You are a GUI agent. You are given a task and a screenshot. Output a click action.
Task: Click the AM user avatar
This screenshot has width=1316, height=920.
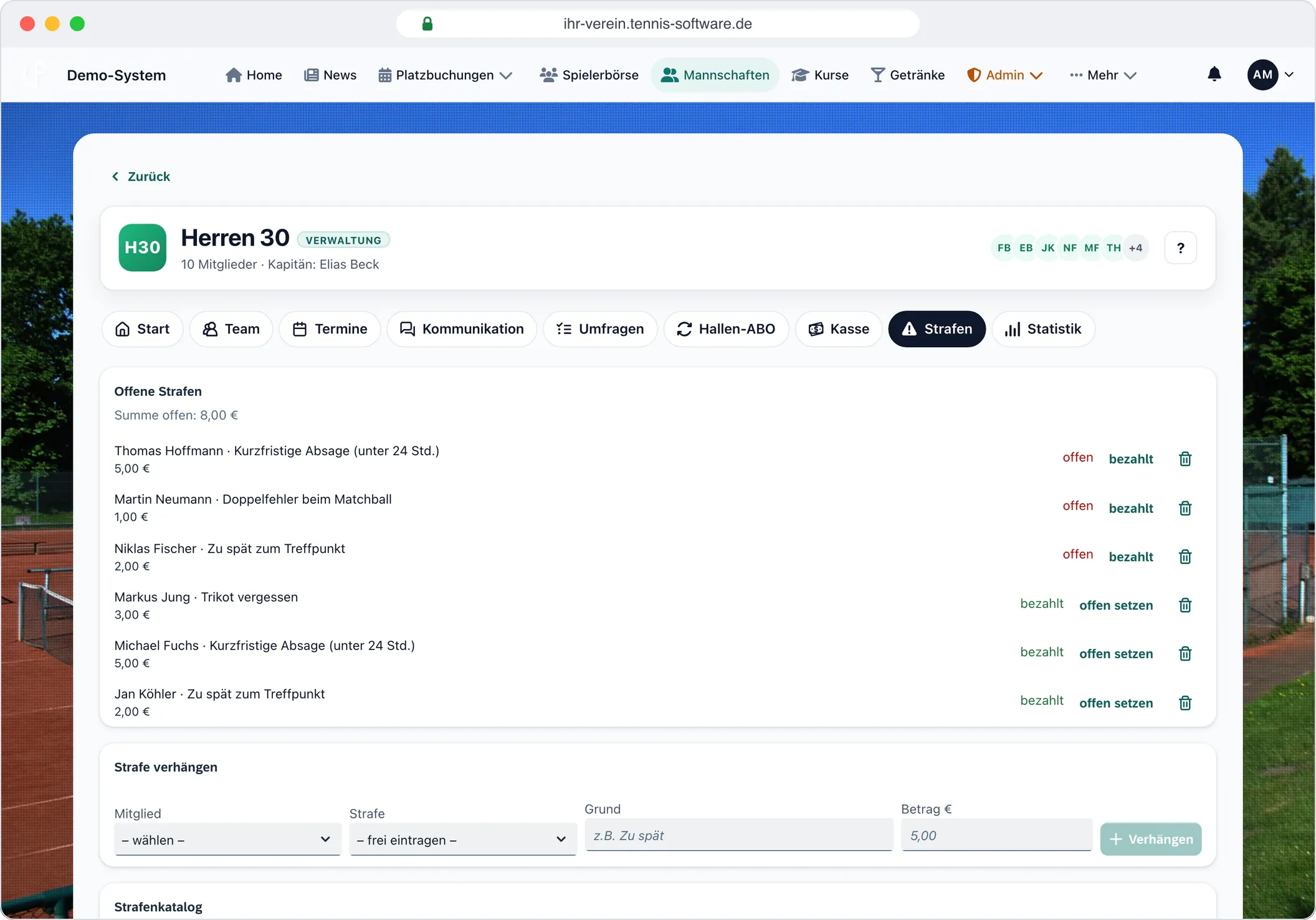click(1262, 75)
